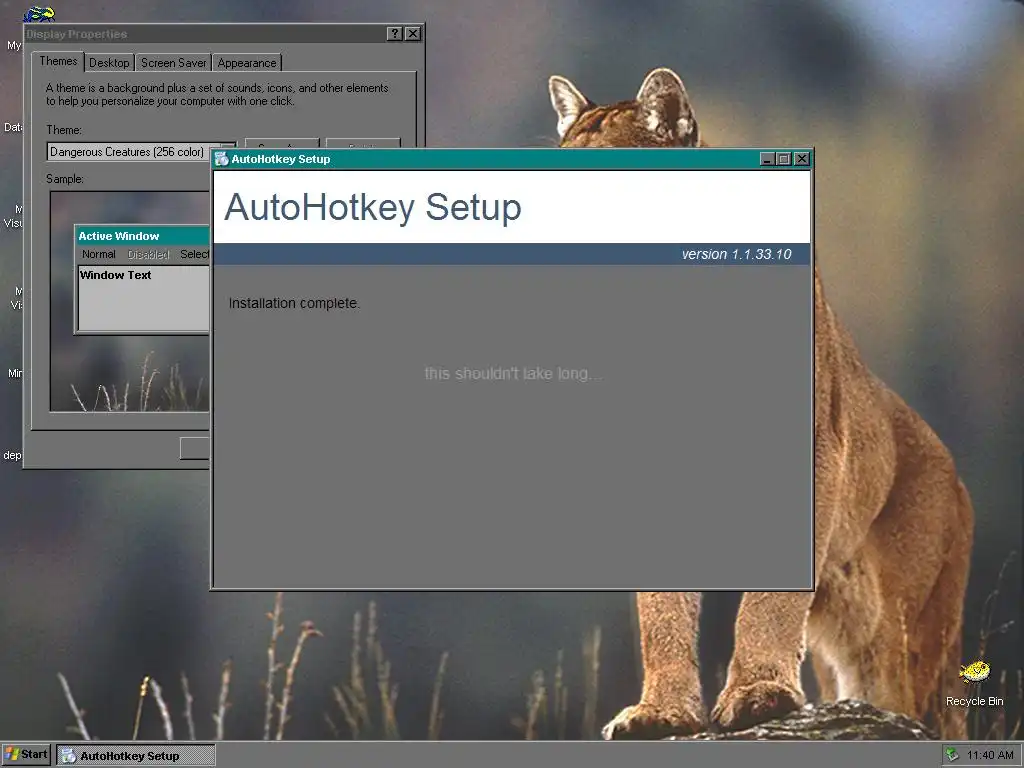Open the Start menu
This screenshot has width=1024, height=768.
tap(27, 754)
